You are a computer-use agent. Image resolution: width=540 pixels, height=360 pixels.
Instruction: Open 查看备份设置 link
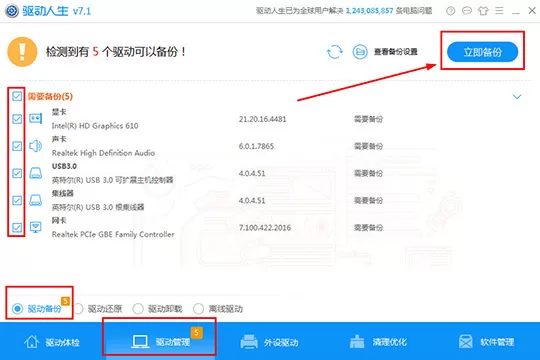[396, 52]
